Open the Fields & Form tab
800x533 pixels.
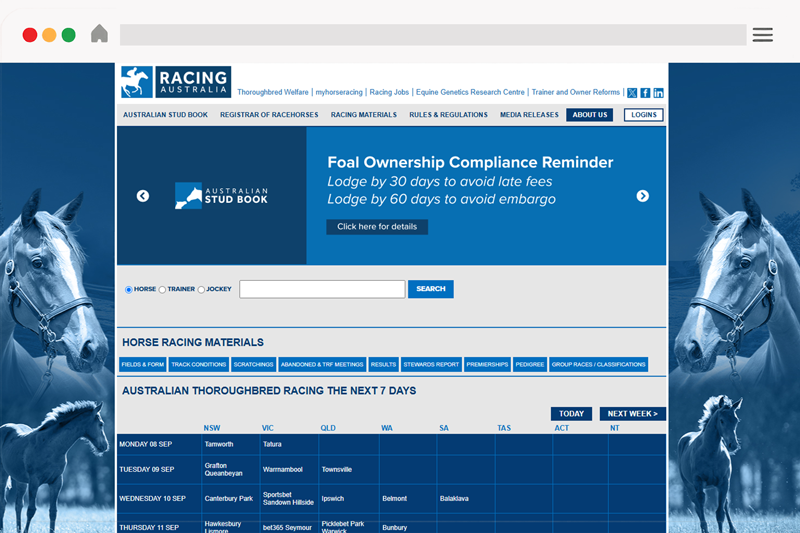(x=143, y=364)
